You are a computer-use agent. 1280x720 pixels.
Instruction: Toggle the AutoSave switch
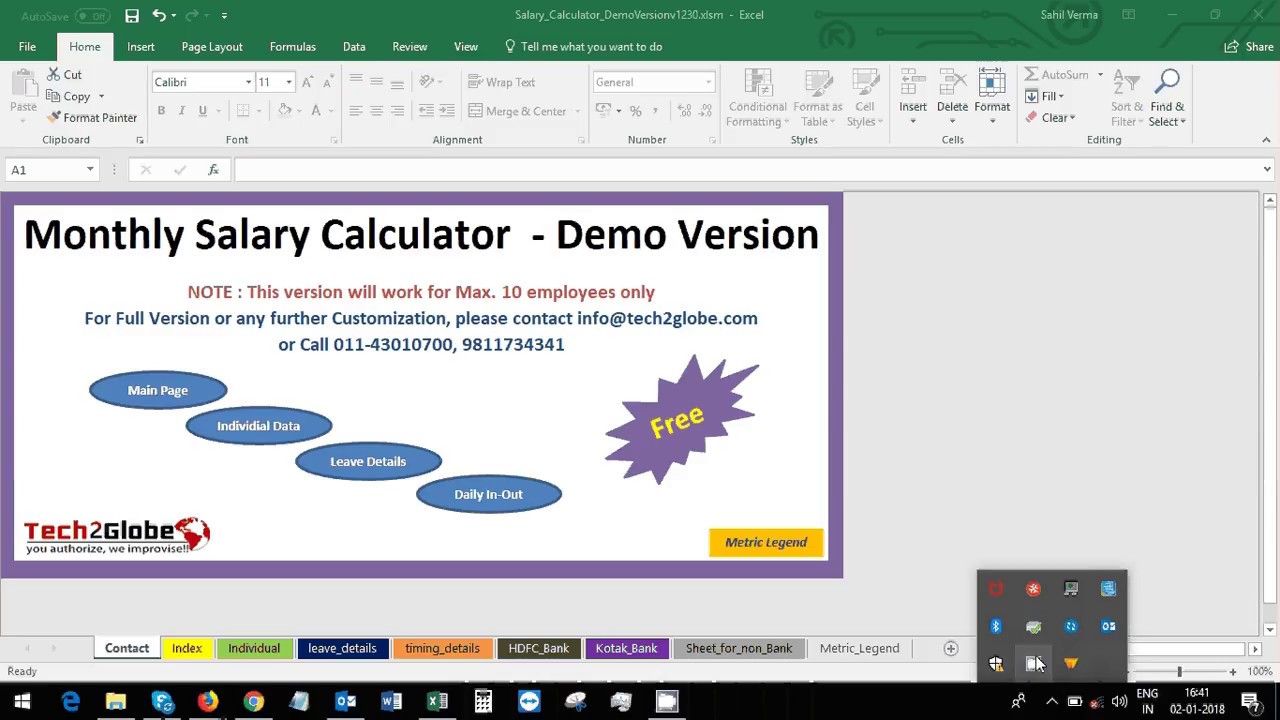[x=93, y=16]
